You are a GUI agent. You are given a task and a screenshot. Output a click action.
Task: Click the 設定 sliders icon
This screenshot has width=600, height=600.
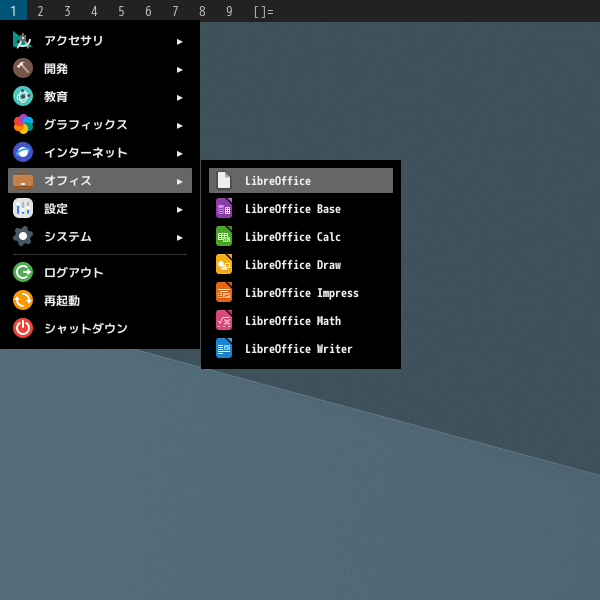pos(23,208)
